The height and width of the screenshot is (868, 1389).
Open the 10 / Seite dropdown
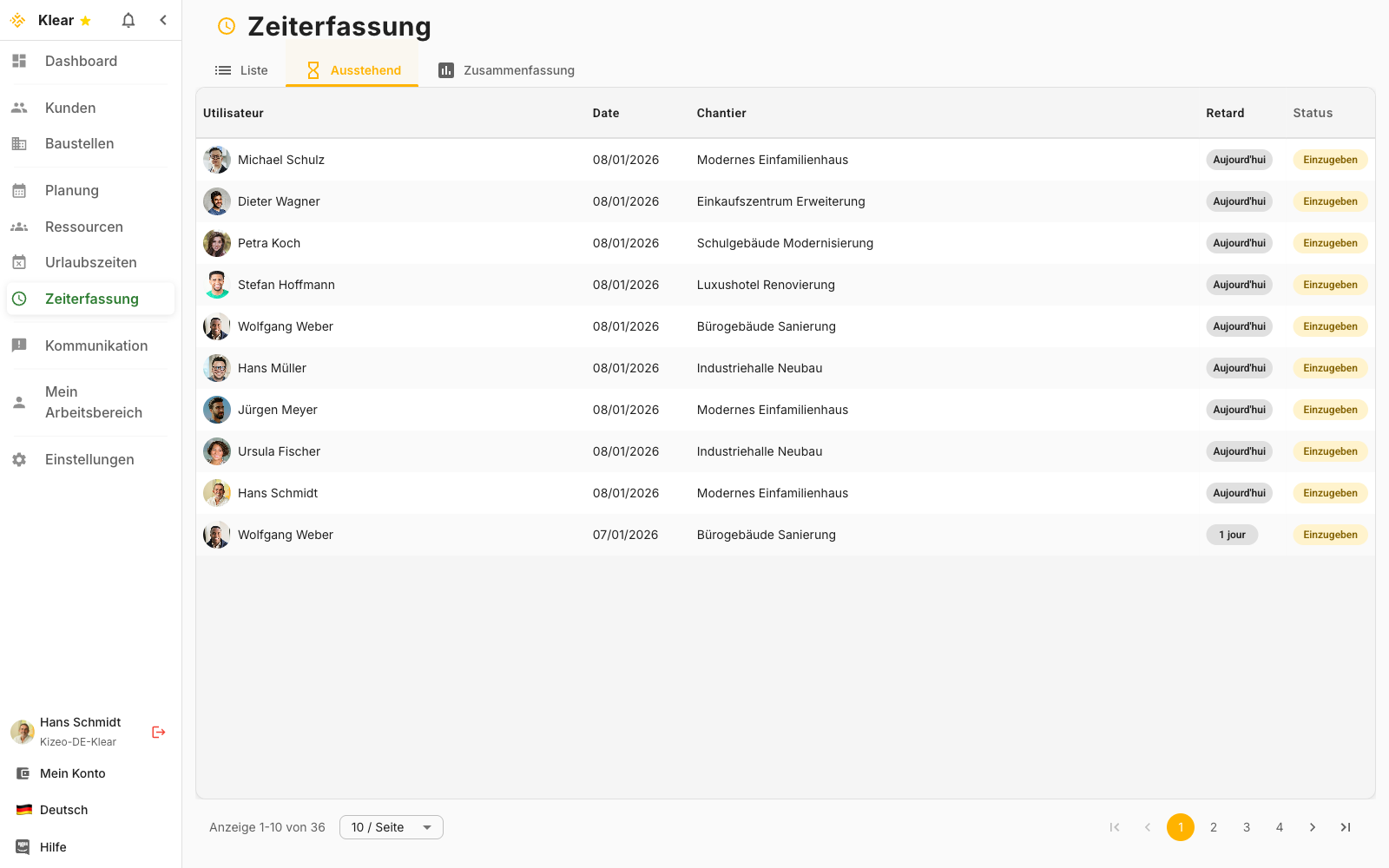pos(391,827)
